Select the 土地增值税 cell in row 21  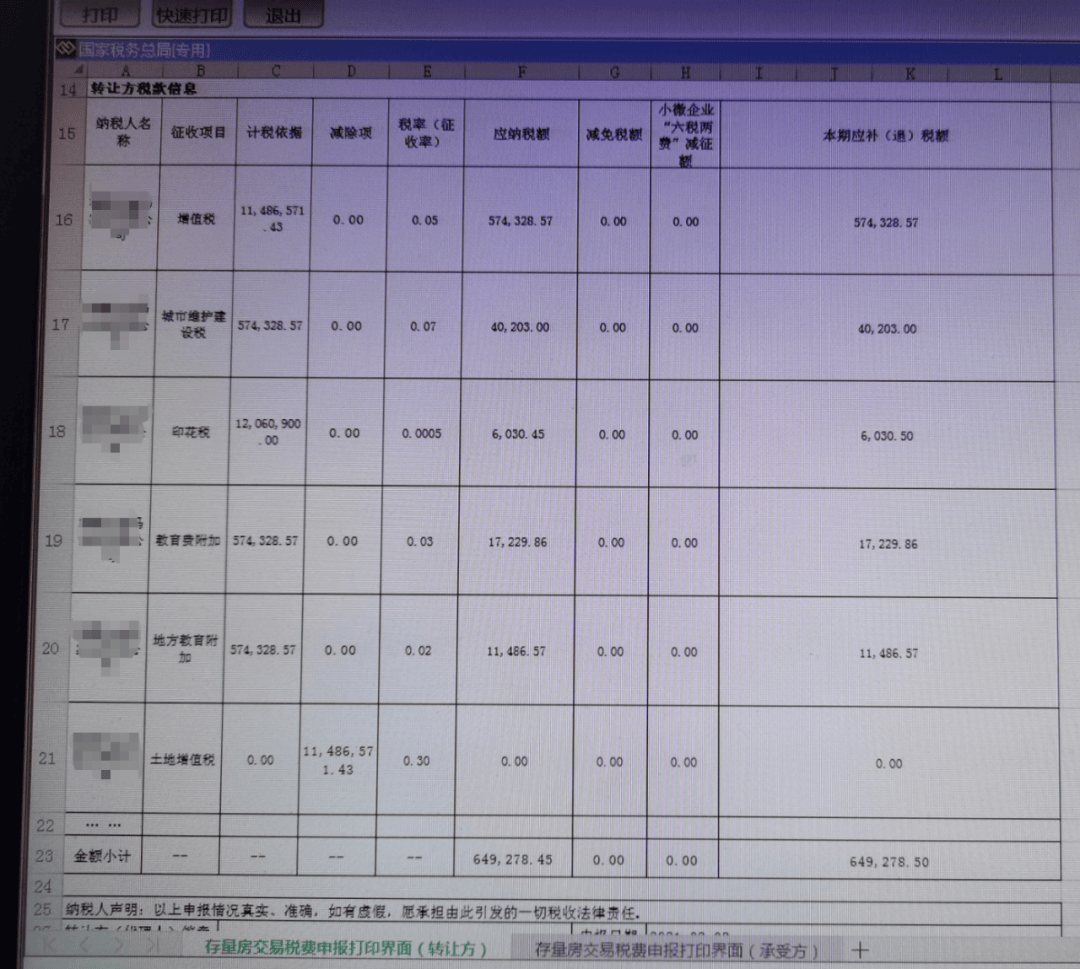(182, 760)
